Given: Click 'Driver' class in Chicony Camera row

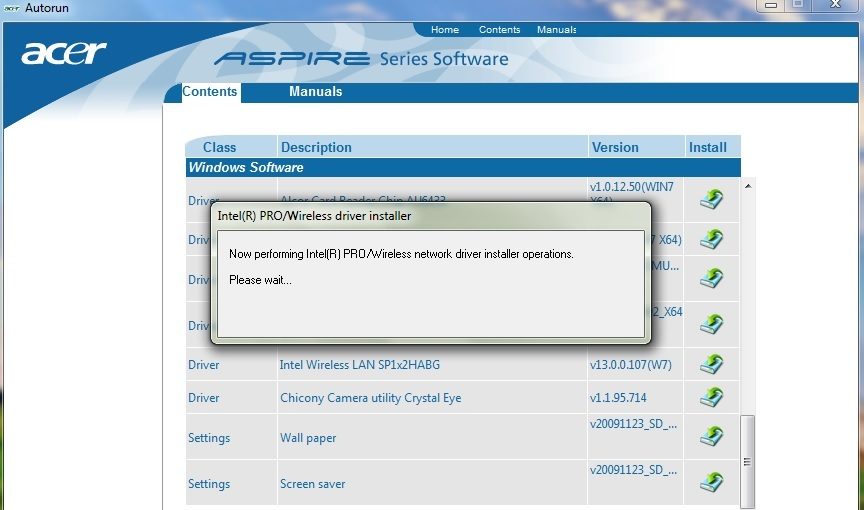Looking at the screenshot, I should 203,398.
